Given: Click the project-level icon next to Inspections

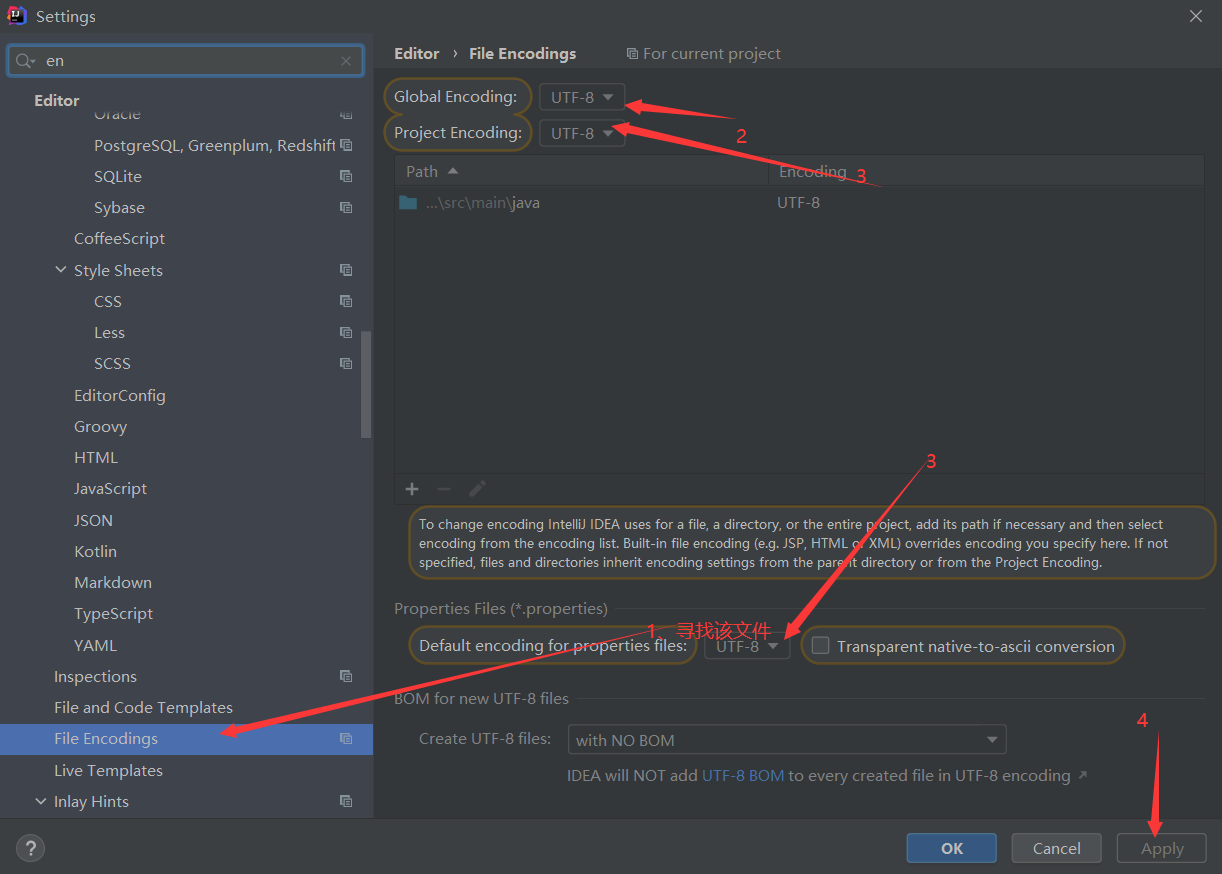Looking at the screenshot, I should [346, 676].
